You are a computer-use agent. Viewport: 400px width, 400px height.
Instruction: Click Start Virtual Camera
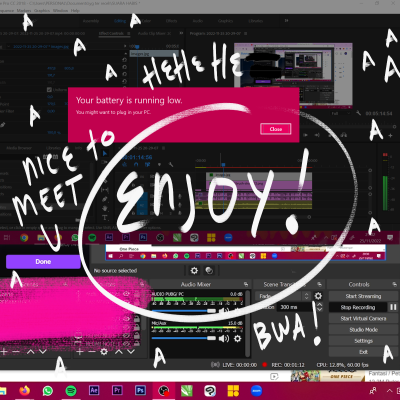pos(363,318)
